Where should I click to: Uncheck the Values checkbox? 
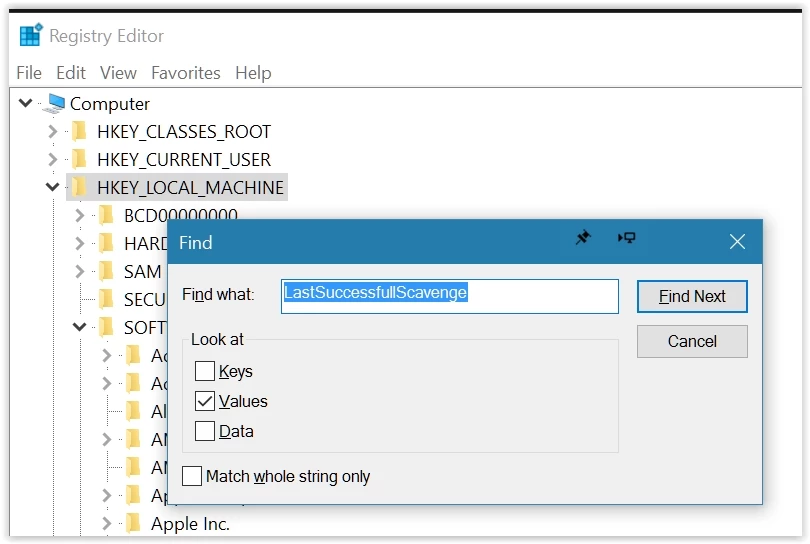[x=205, y=401]
